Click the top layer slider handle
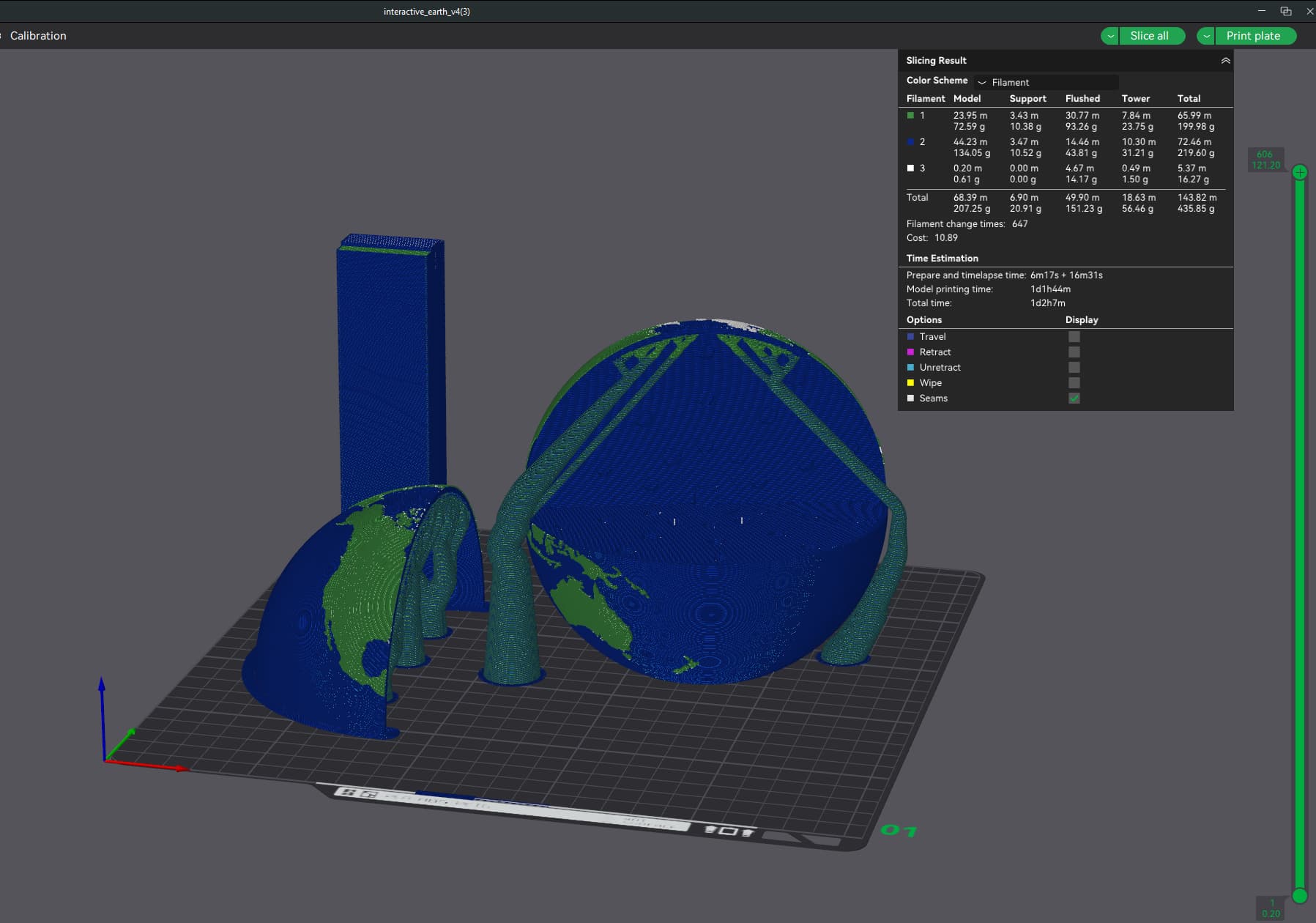Image resolution: width=1316 pixels, height=923 pixels. [x=1300, y=172]
